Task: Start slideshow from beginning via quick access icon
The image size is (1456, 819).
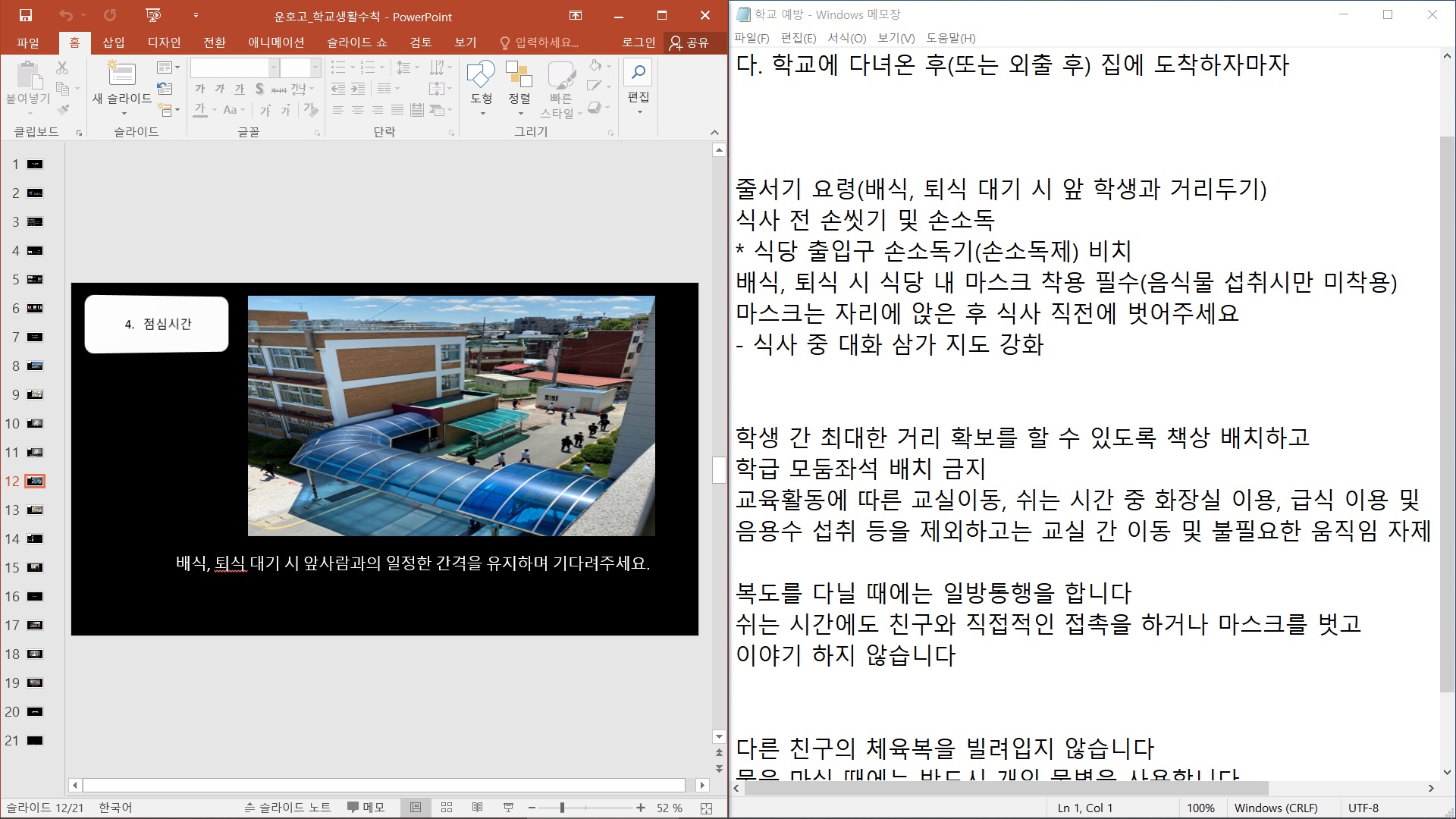Action: click(x=153, y=15)
